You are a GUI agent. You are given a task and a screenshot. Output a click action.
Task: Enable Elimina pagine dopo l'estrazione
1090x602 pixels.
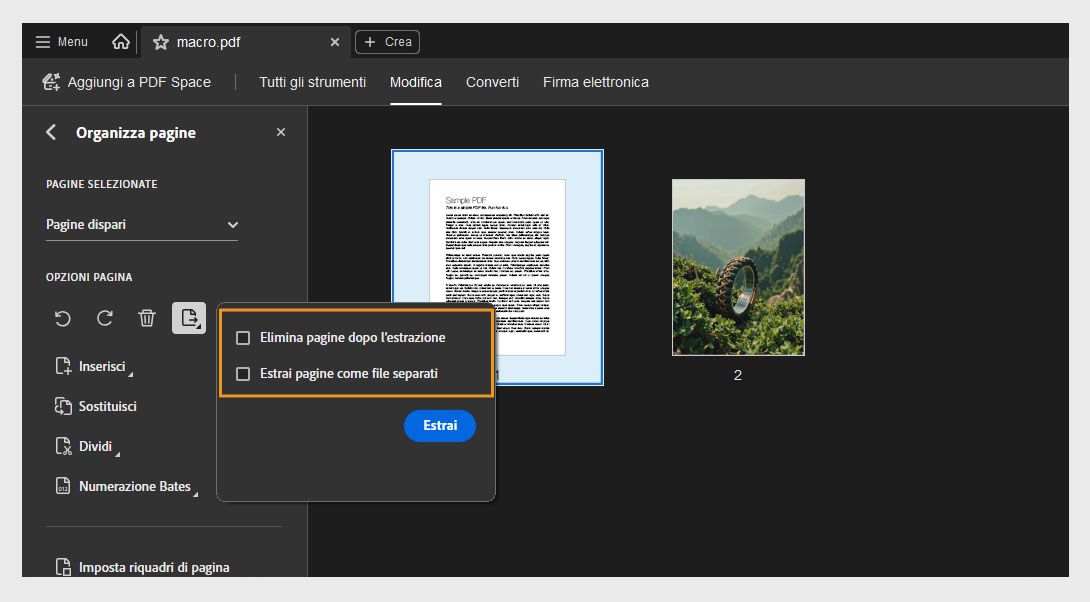pos(243,337)
